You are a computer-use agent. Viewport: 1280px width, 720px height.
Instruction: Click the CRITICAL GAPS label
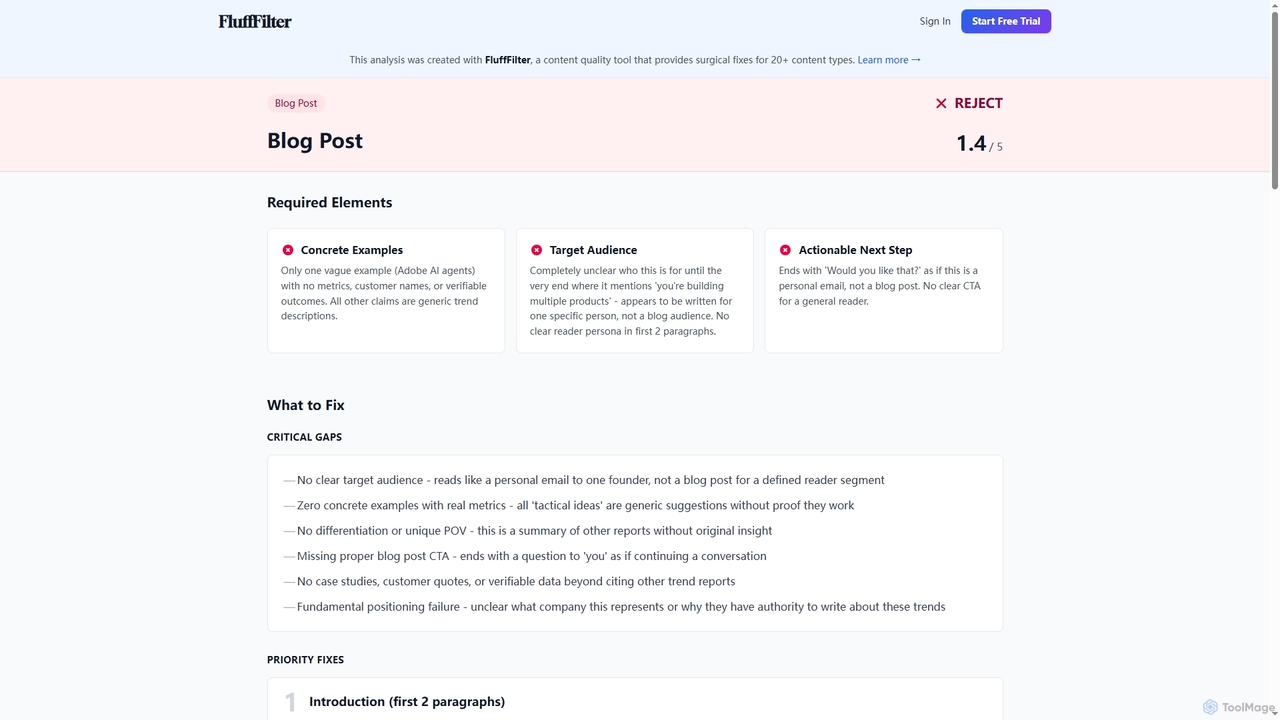[304, 437]
